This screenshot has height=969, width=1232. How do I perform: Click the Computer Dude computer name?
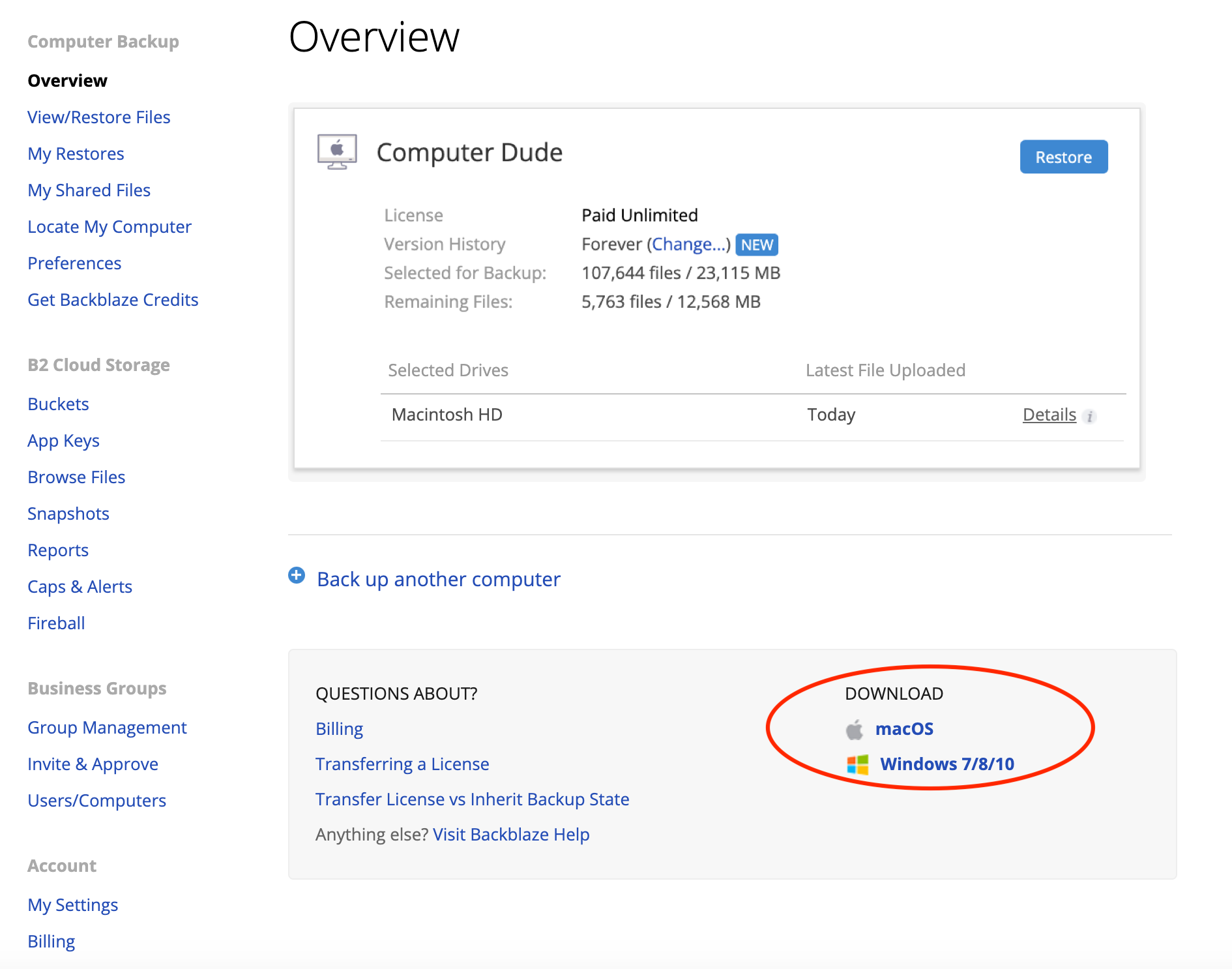click(x=469, y=153)
